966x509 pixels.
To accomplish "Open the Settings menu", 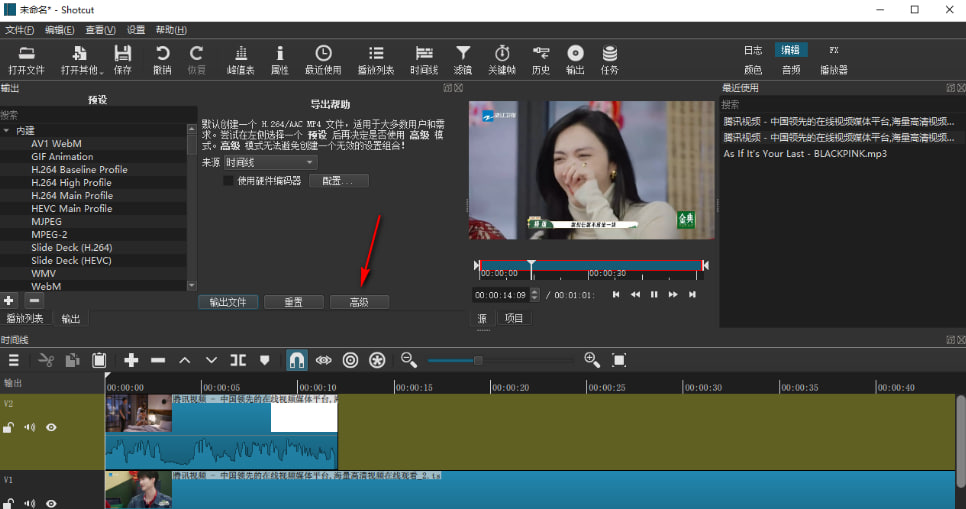I will coord(135,30).
